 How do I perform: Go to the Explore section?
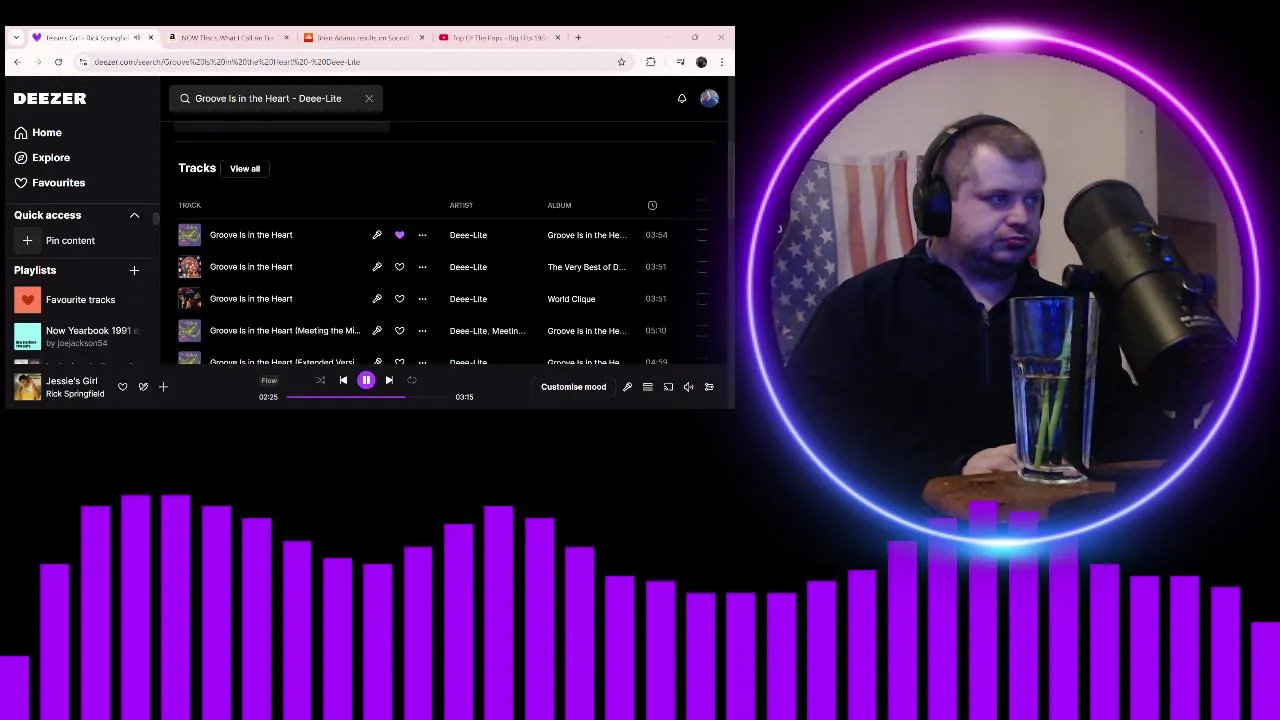(x=42, y=157)
